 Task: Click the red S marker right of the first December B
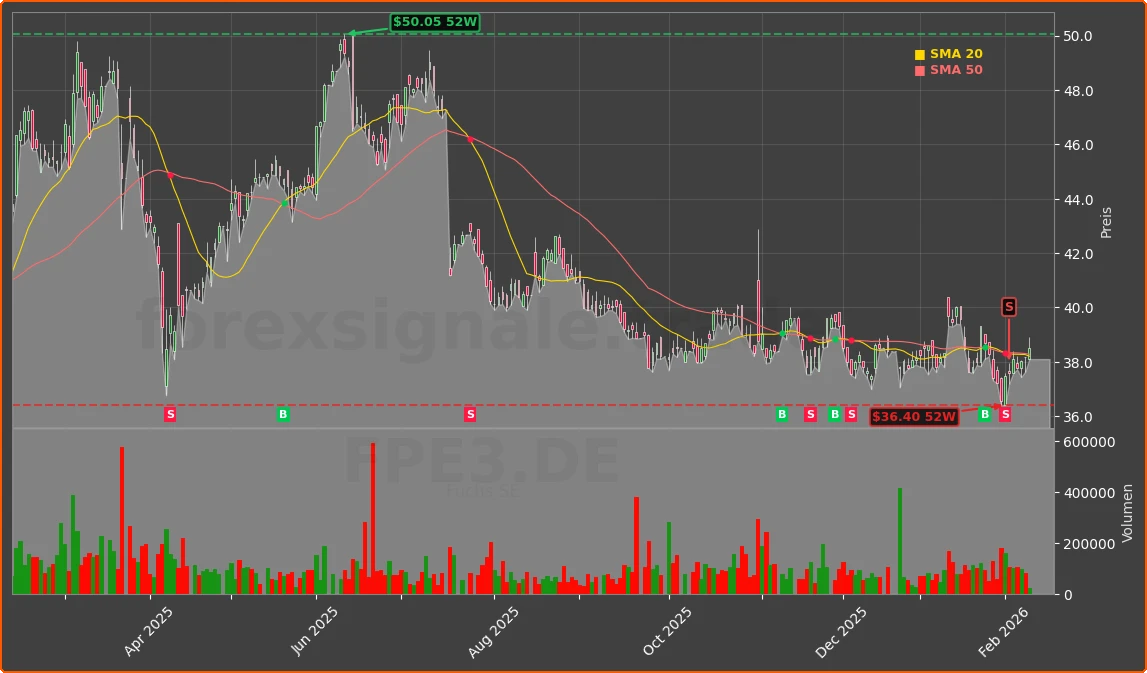coord(810,414)
